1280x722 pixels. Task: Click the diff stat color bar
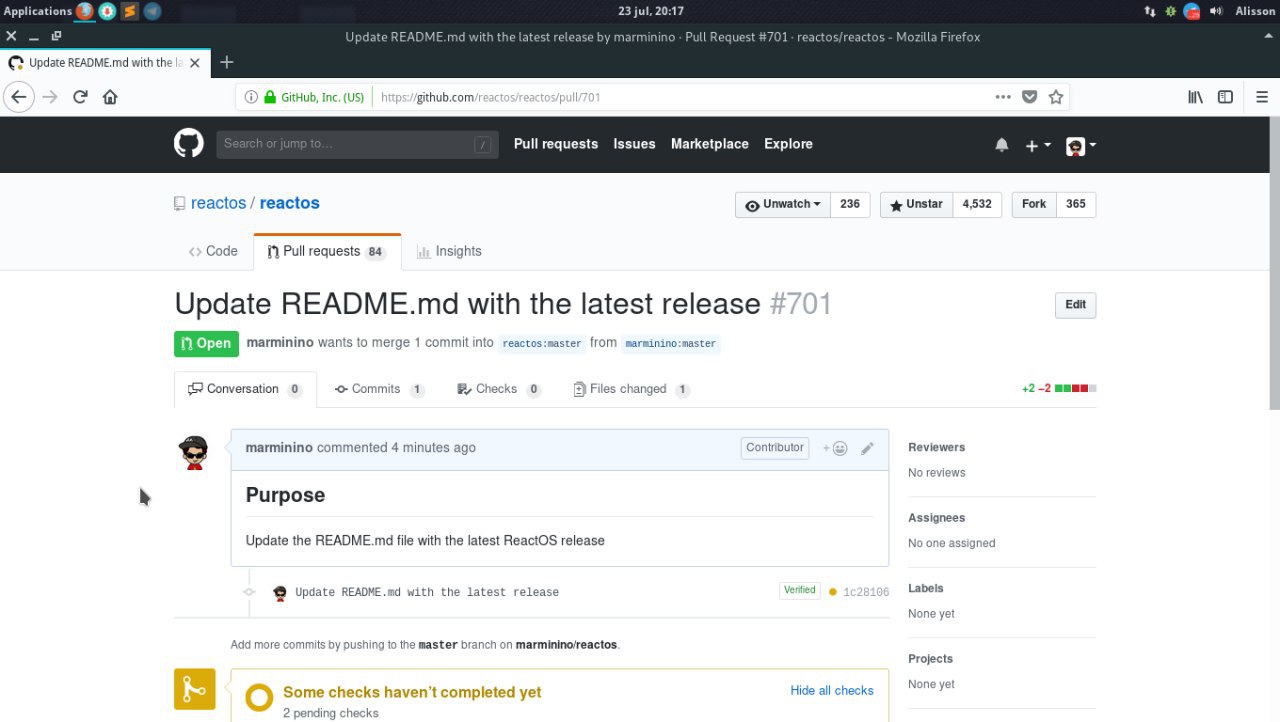point(1075,388)
